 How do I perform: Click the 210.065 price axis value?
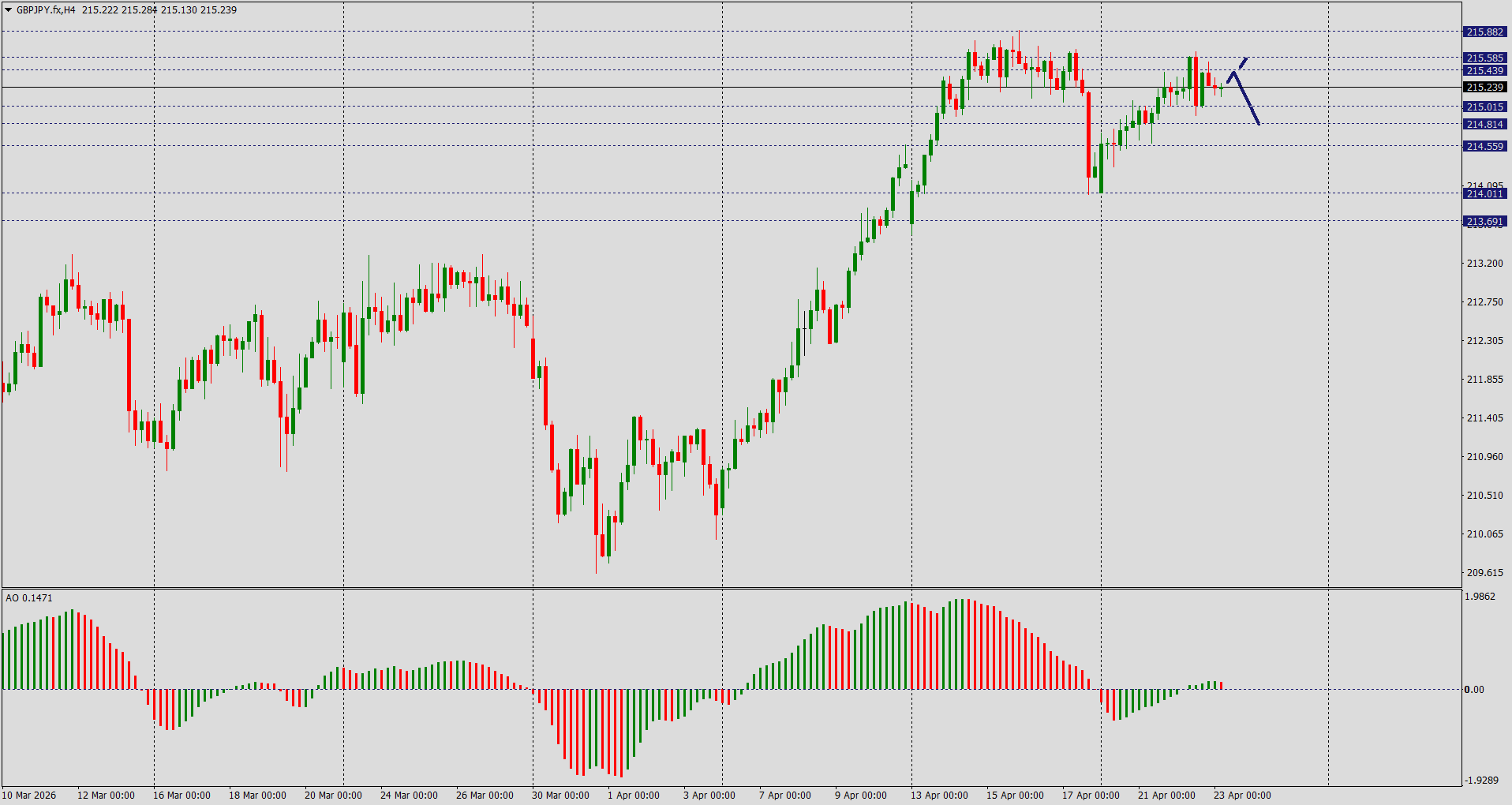pos(1484,534)
